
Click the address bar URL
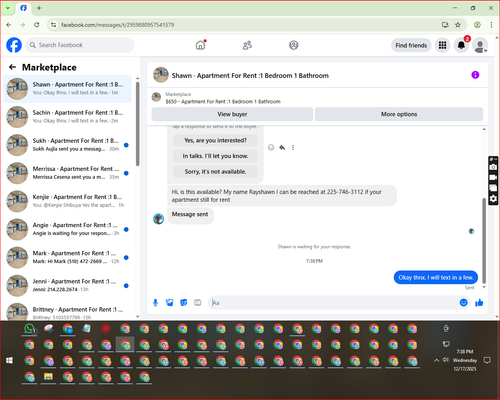117,25
